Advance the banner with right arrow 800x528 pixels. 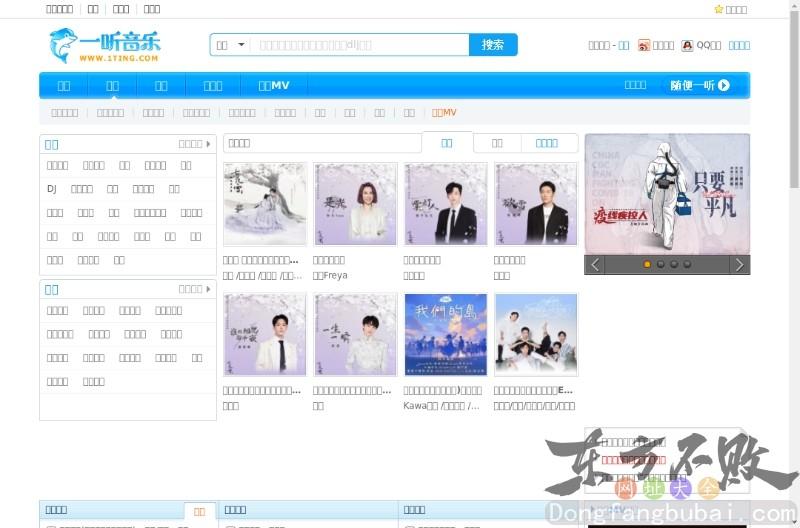(740, 265)
